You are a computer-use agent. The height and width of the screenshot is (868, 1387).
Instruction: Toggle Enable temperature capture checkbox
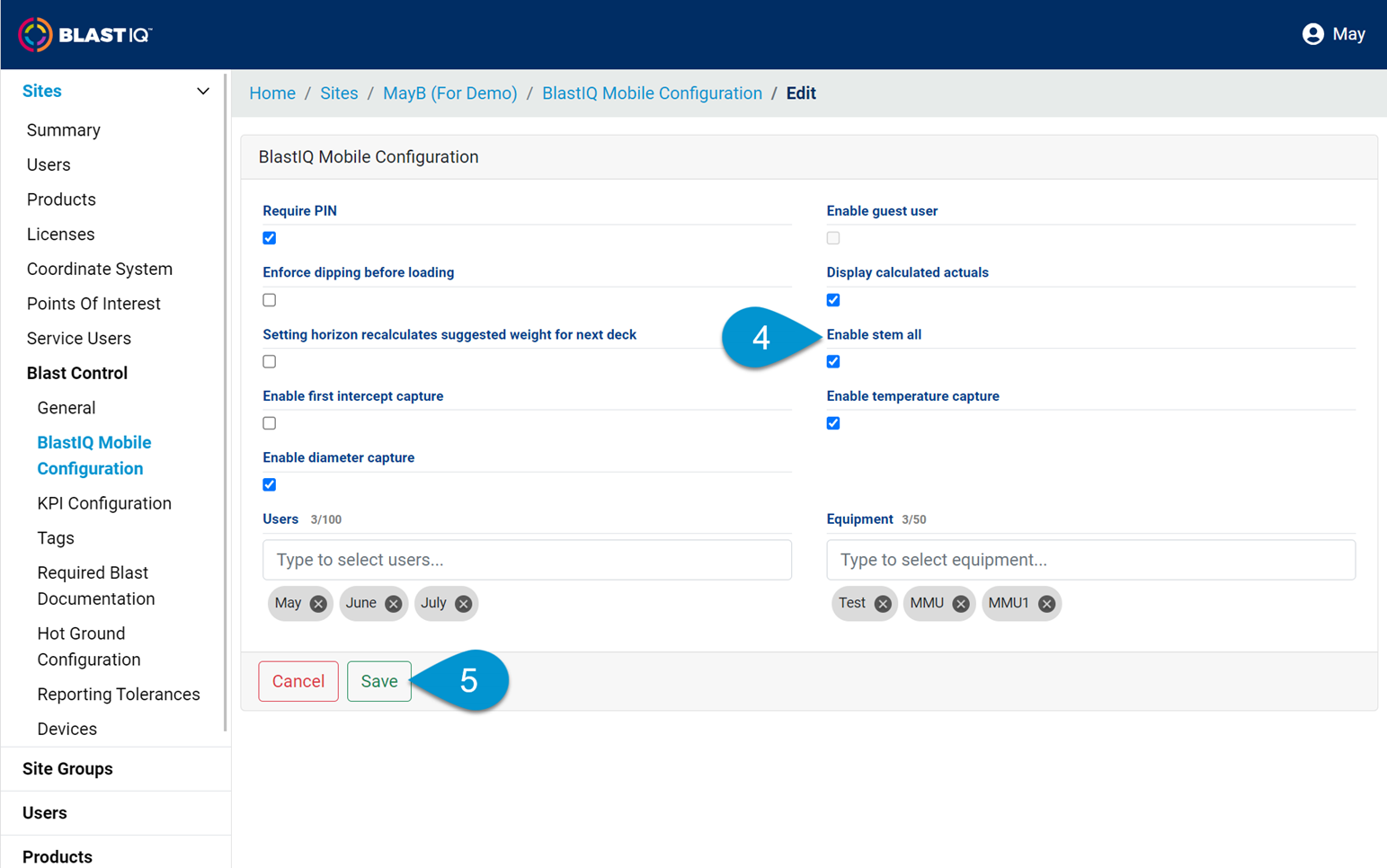(x=833, y=423)
